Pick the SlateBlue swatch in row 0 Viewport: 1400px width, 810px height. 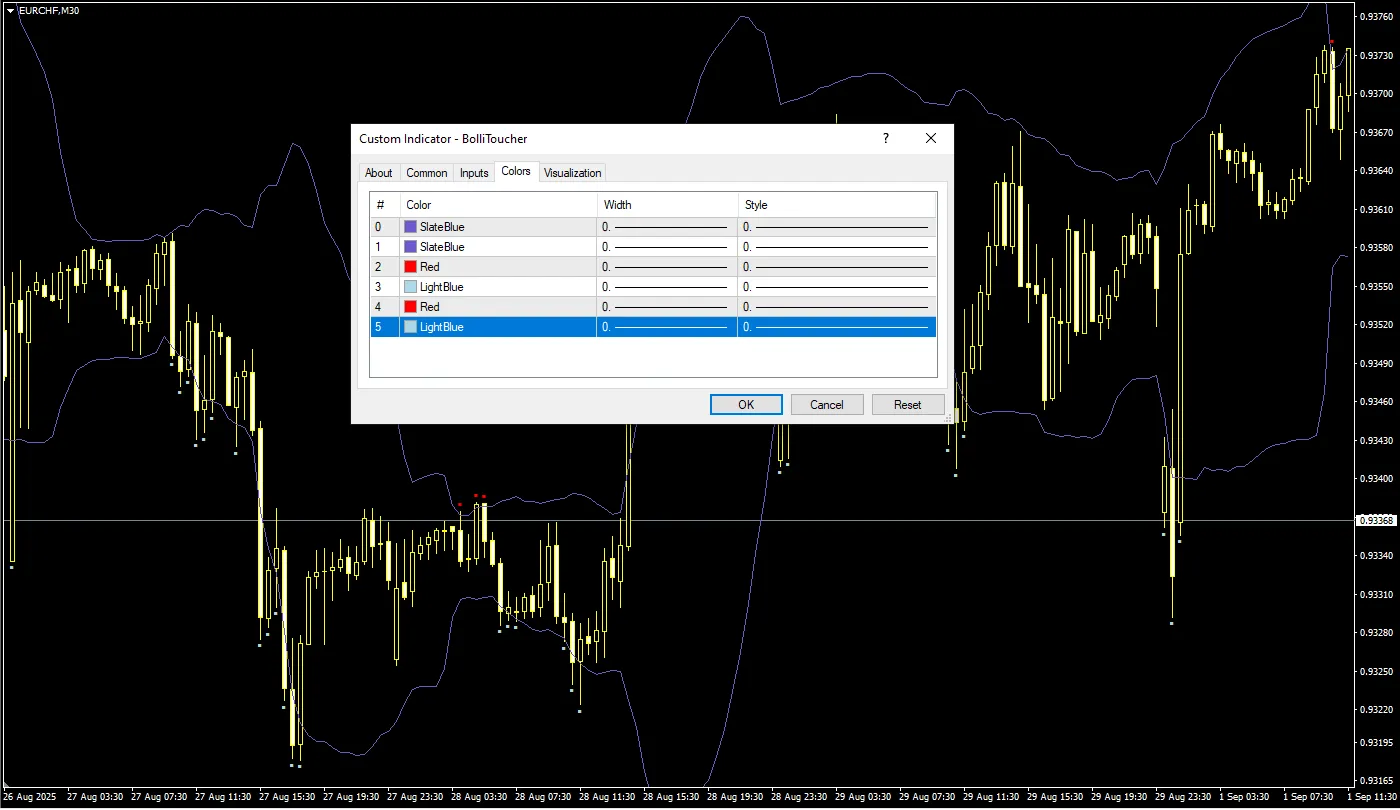[410, 227]
